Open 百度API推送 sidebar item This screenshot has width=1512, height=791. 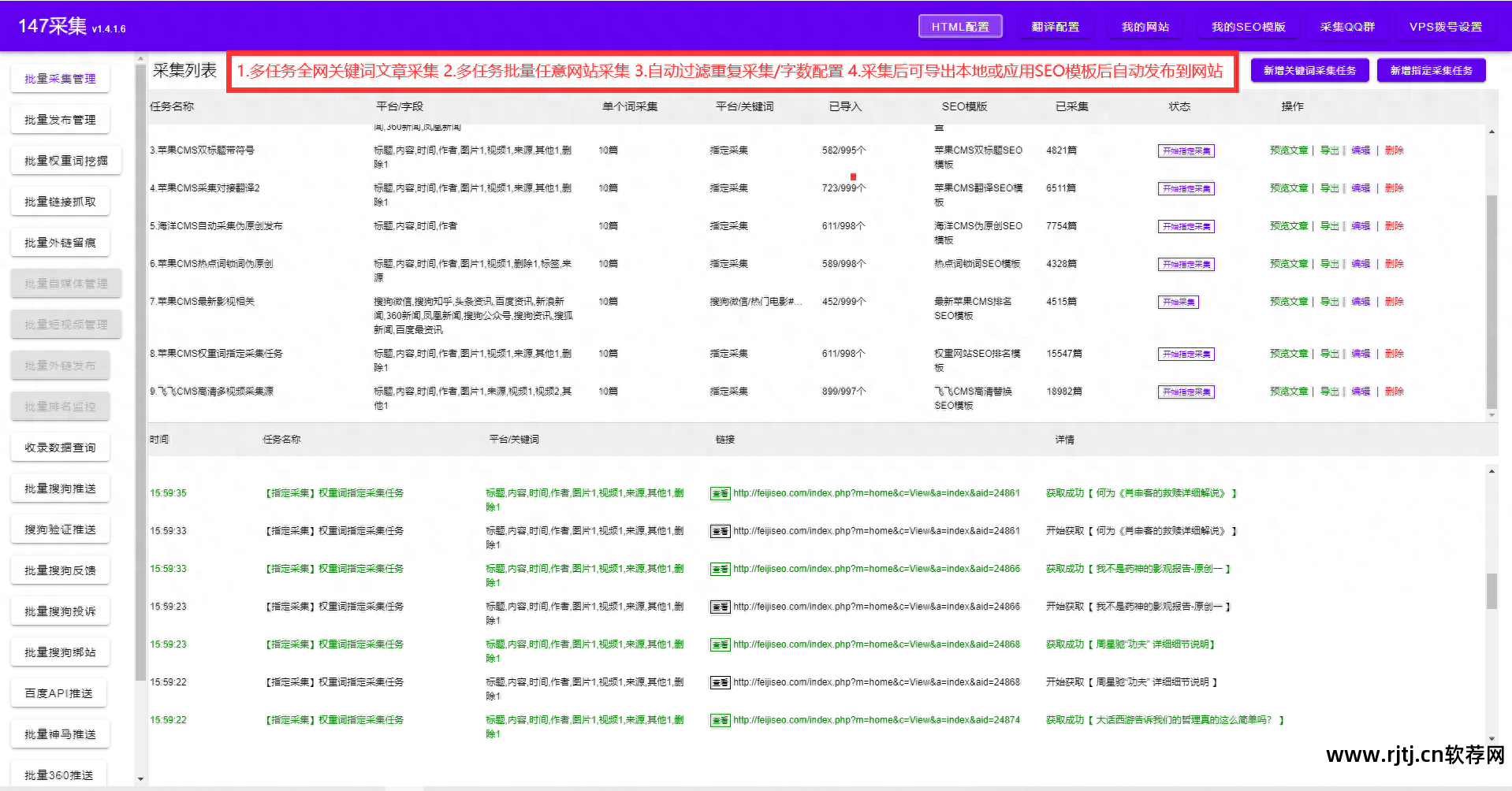[x=58, y=692]
